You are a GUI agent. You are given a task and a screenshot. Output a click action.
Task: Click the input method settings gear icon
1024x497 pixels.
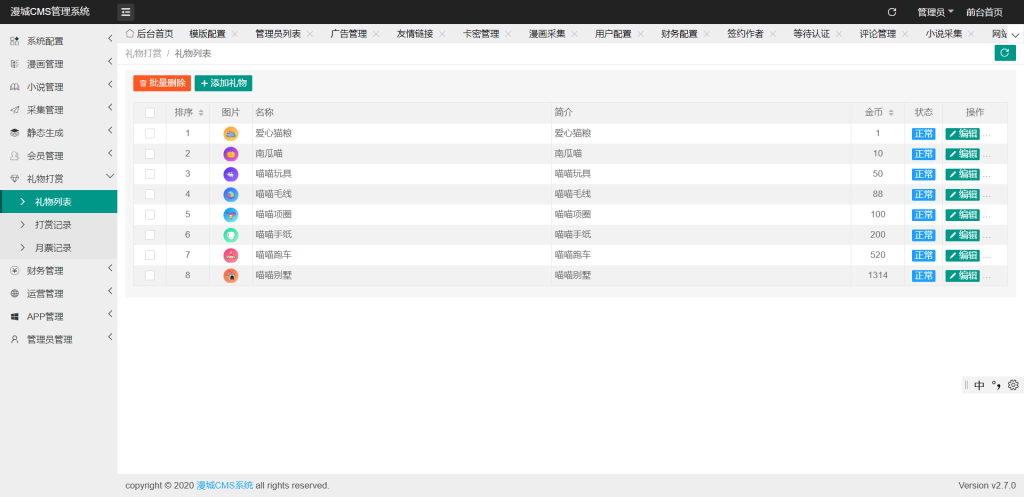(1013, 385)
